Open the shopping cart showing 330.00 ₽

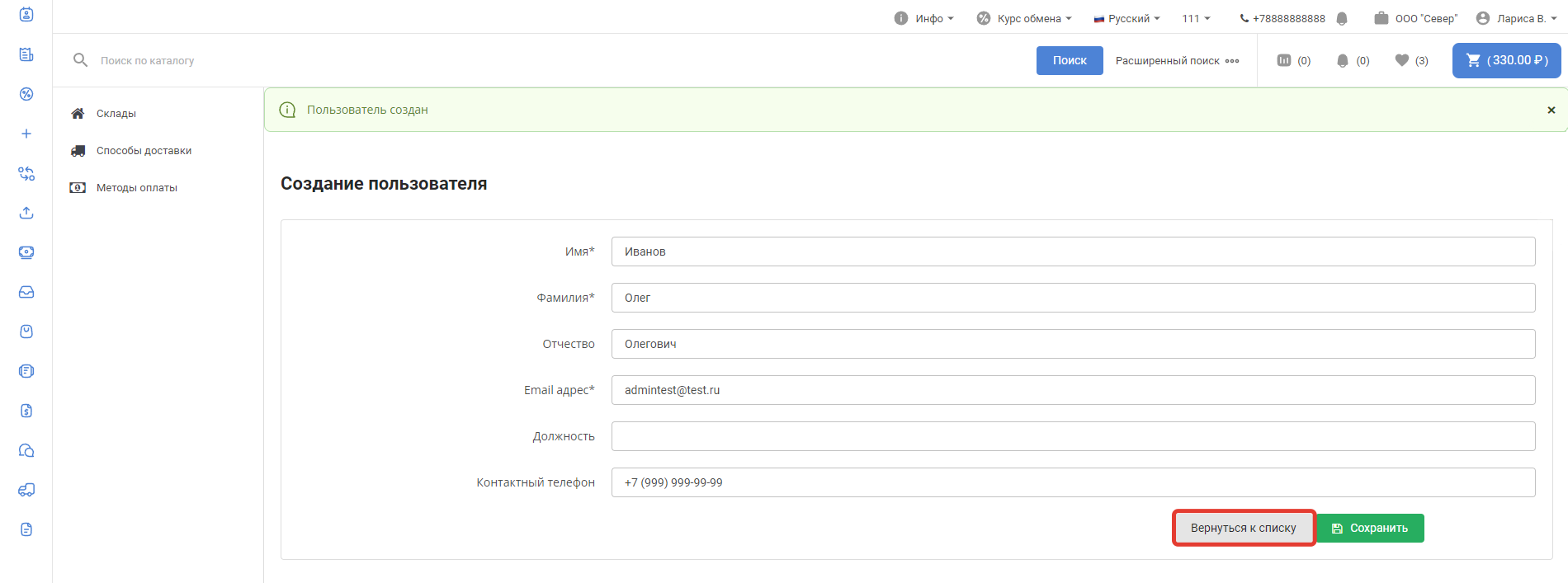[x=1506, y=60]
